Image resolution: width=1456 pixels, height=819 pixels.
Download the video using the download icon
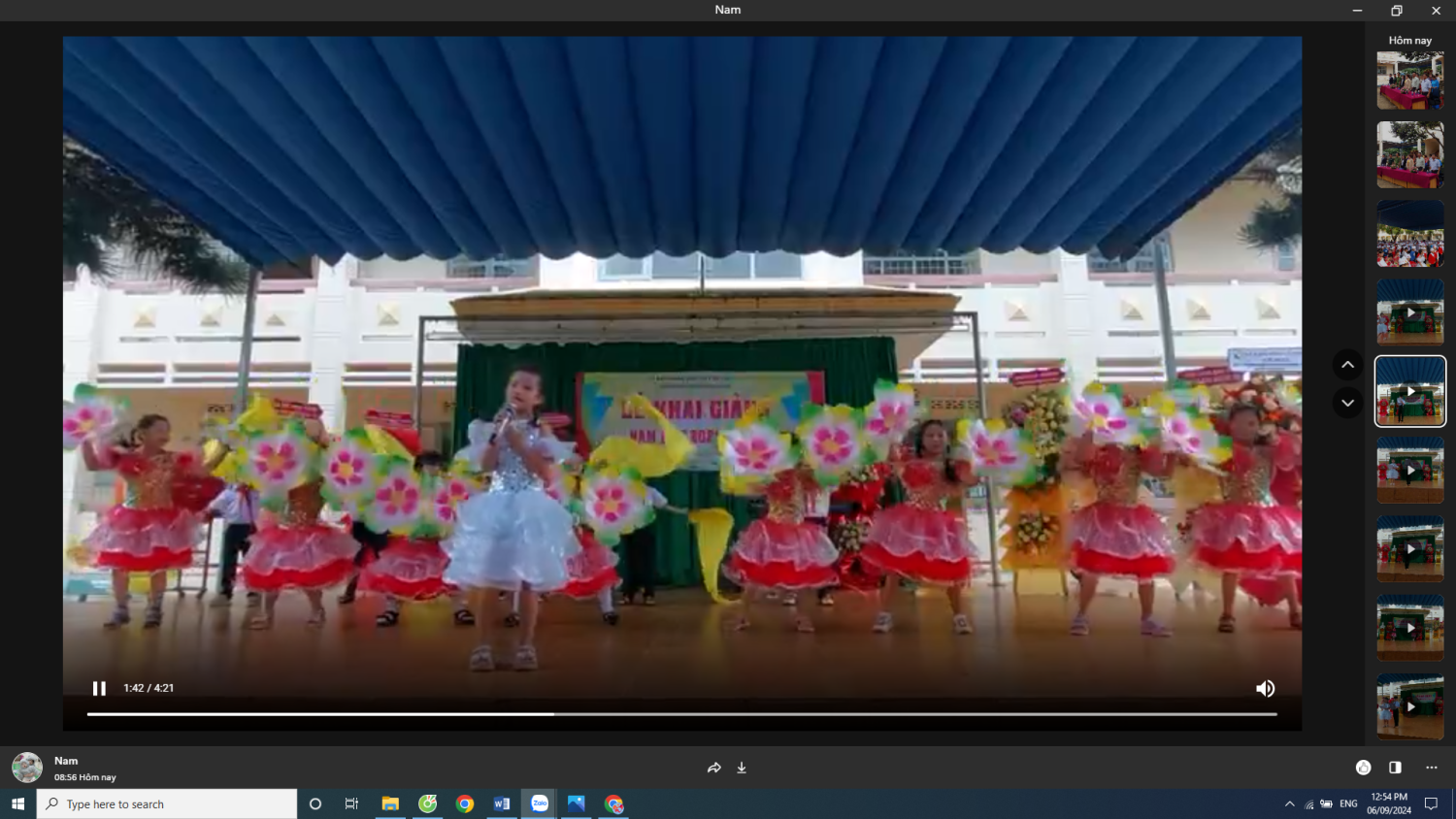tap(742, 768)
